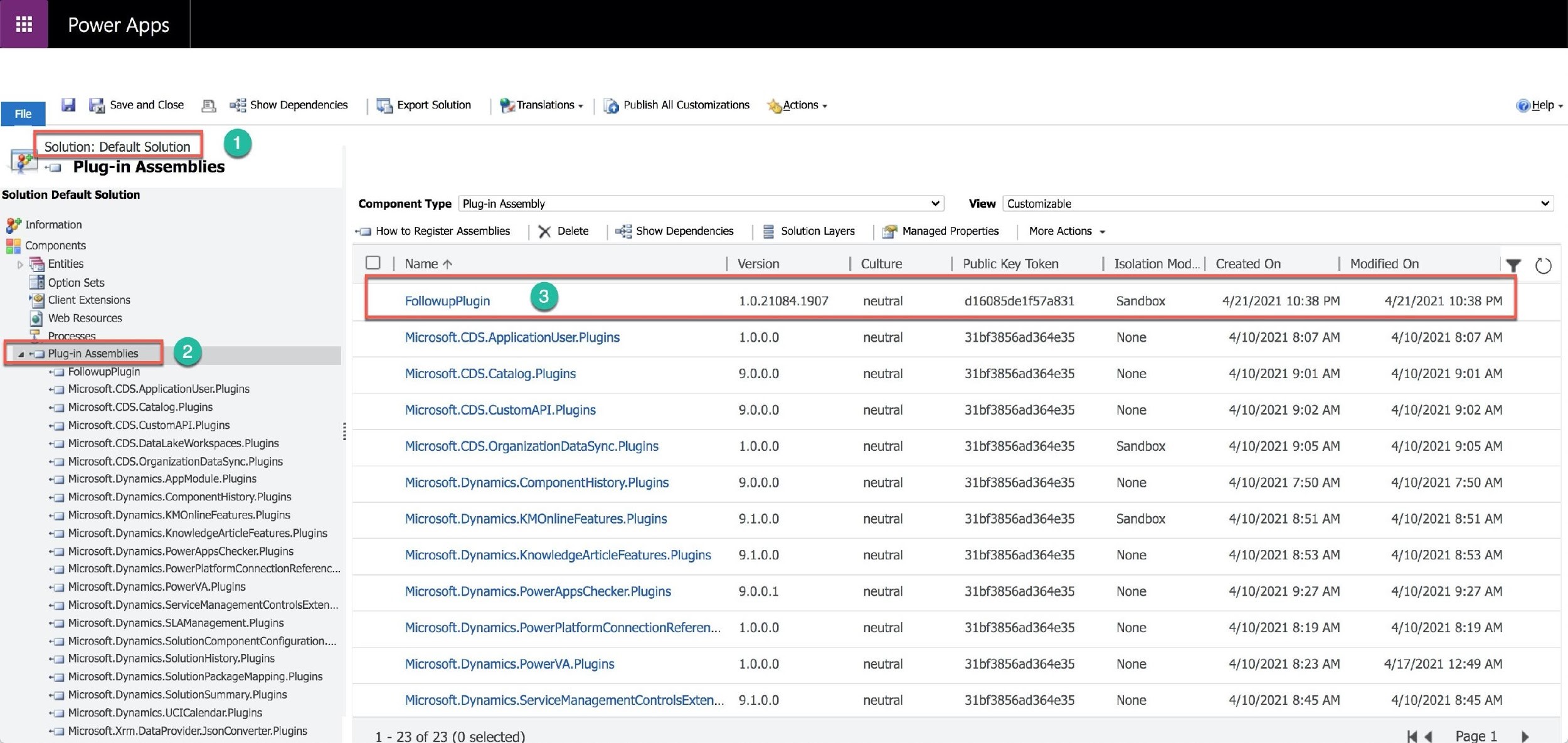Sort by the Created On column header
Screen dimensions: 1568x743
(1248, 263)
